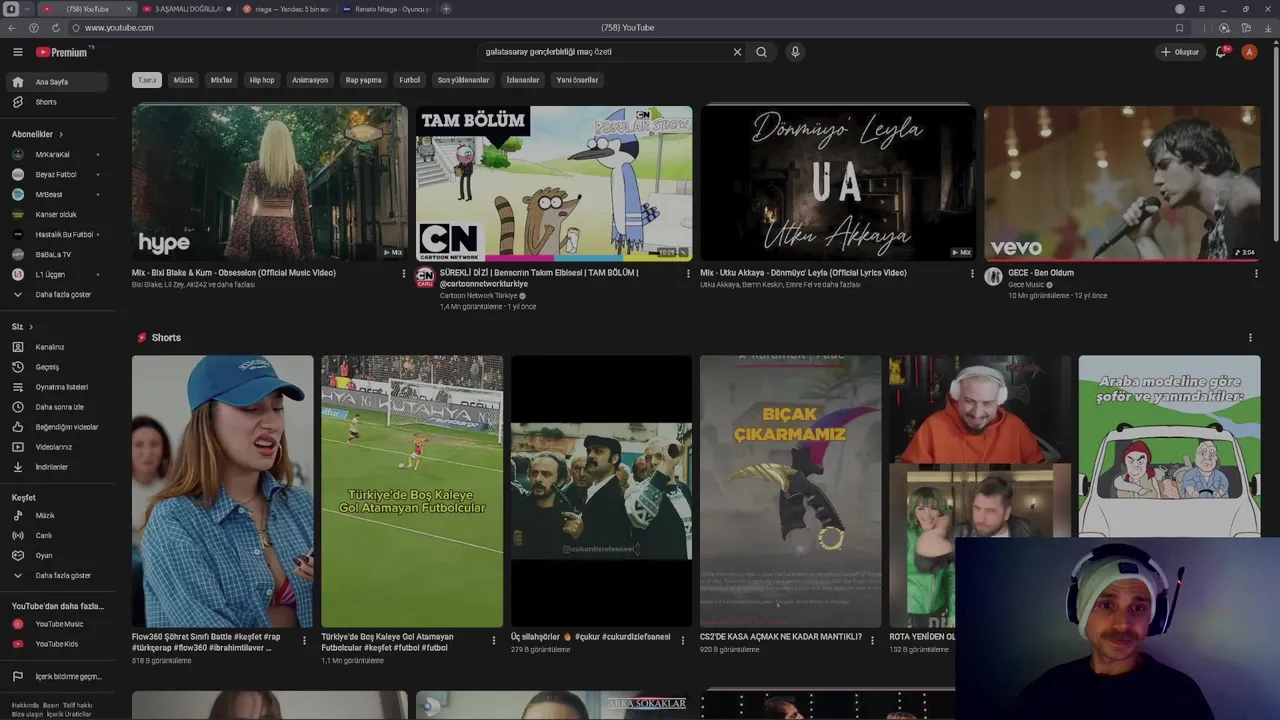
Task: Select the Rap yapma filter chip
Action: (x=363, y=80)
